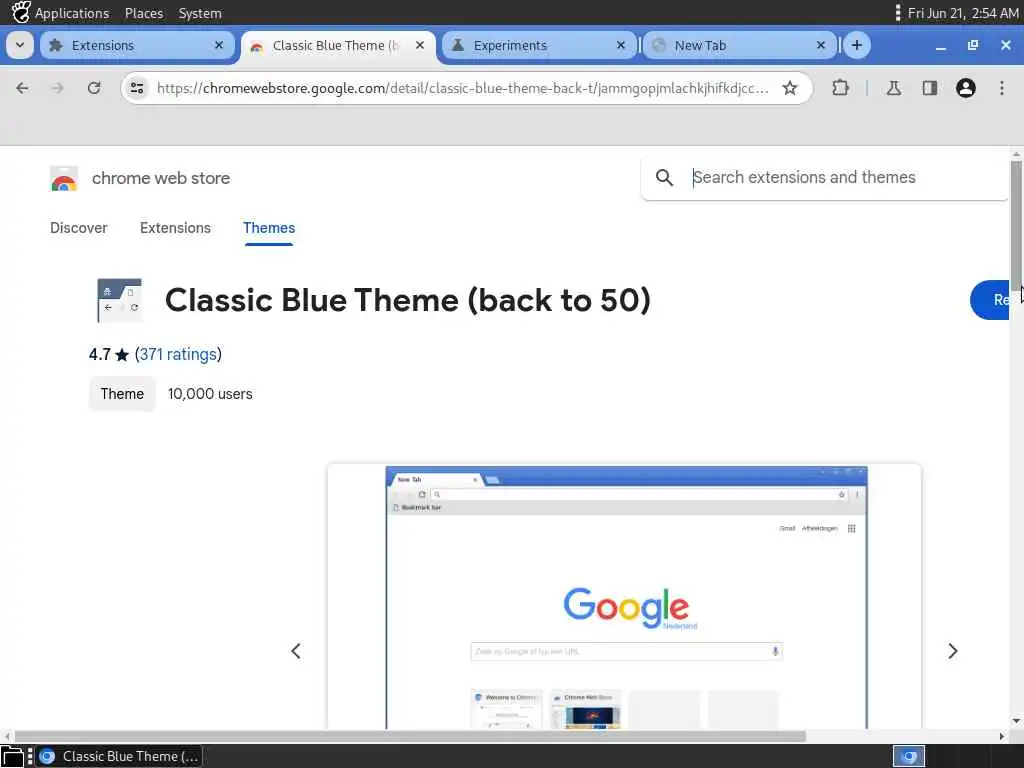Click the show desktop icon in taskbar

click(12, 756)
